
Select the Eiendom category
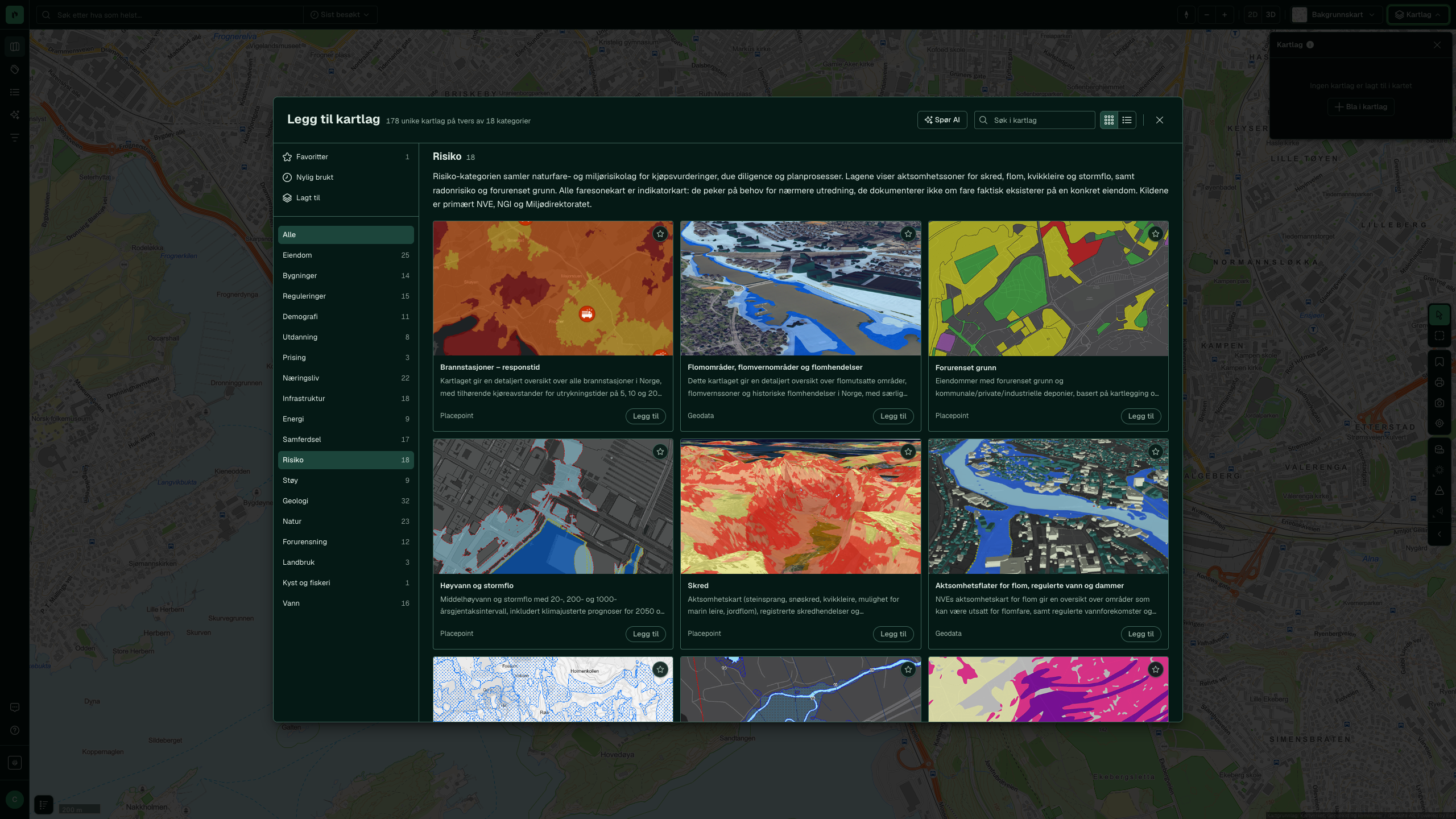click(x=346, y=255)
